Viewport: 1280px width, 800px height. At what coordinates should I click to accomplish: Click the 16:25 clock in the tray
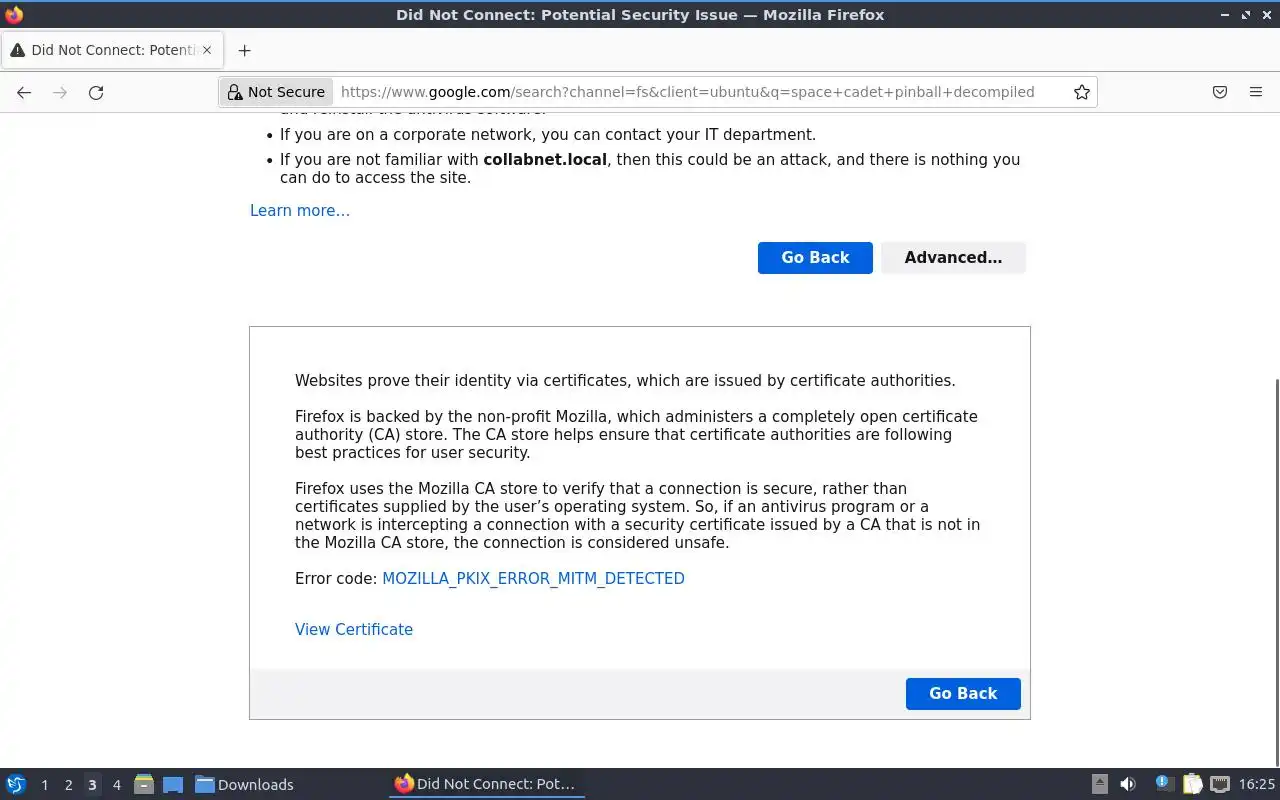[x=1257, y=784]
